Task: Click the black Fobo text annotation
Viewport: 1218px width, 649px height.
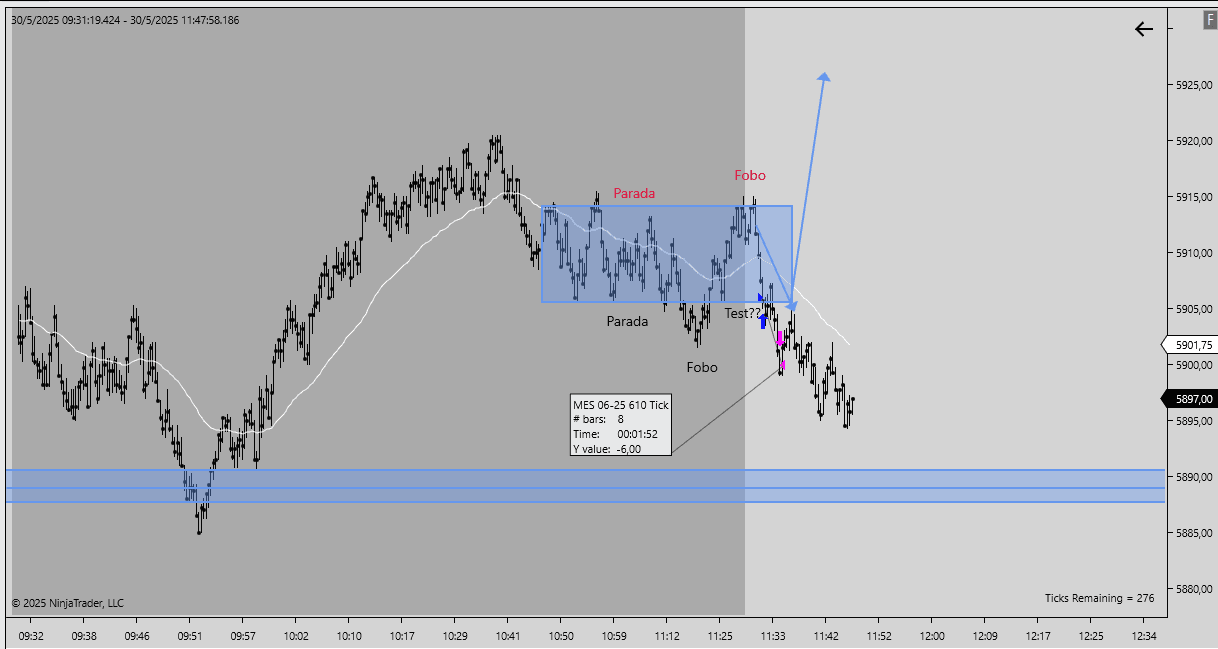Action: tap(701, 367)
